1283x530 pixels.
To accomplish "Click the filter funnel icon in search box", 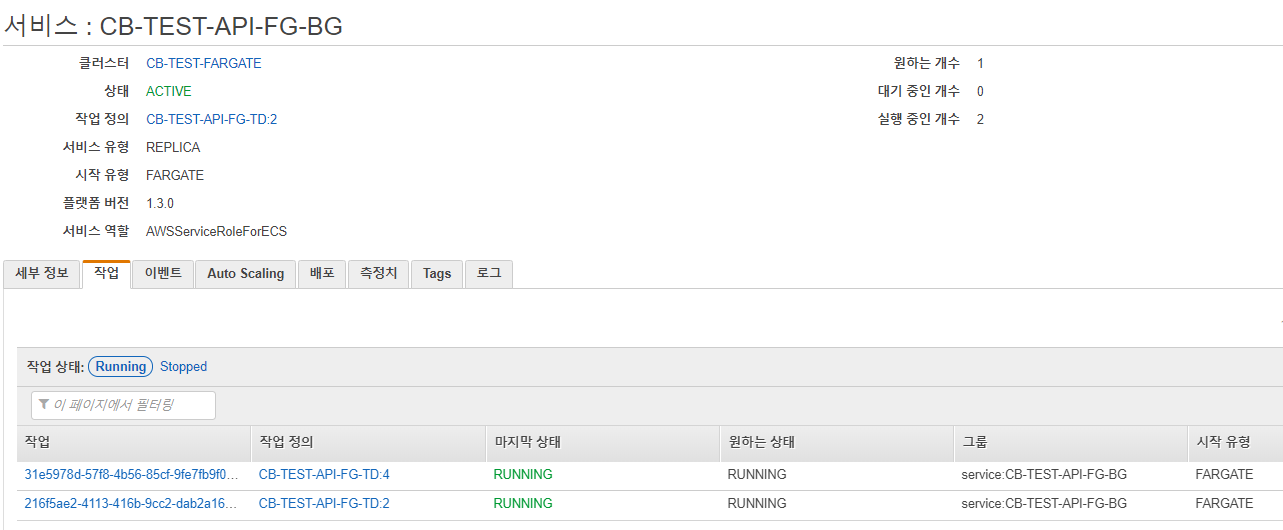I will coord(44,405).
